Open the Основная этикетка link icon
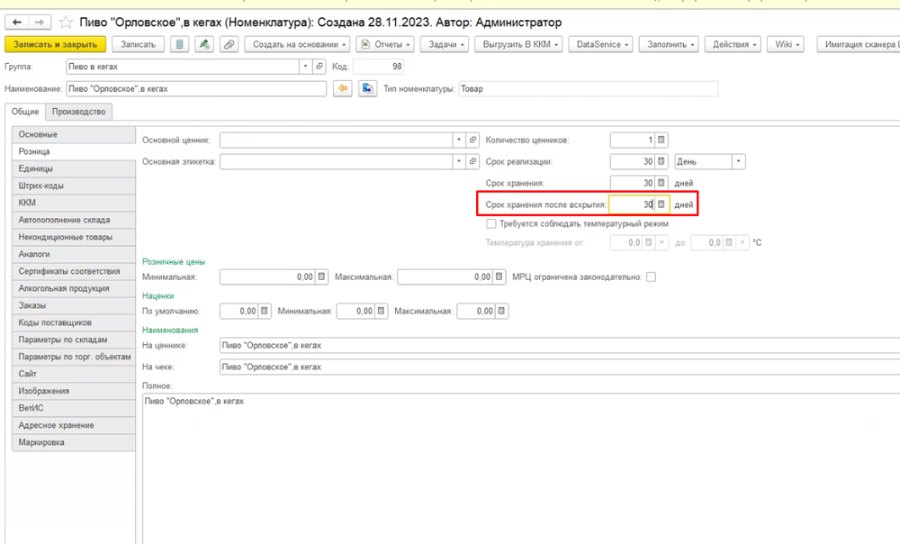900x544 pixels. pyautogui.click(x=472, y=161)
